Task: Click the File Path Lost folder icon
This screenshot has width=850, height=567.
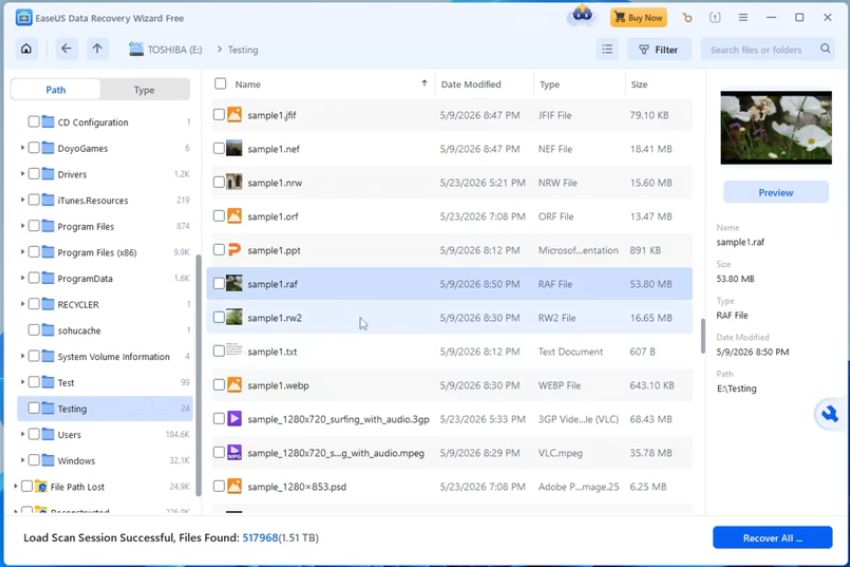Action: [41, 486]
